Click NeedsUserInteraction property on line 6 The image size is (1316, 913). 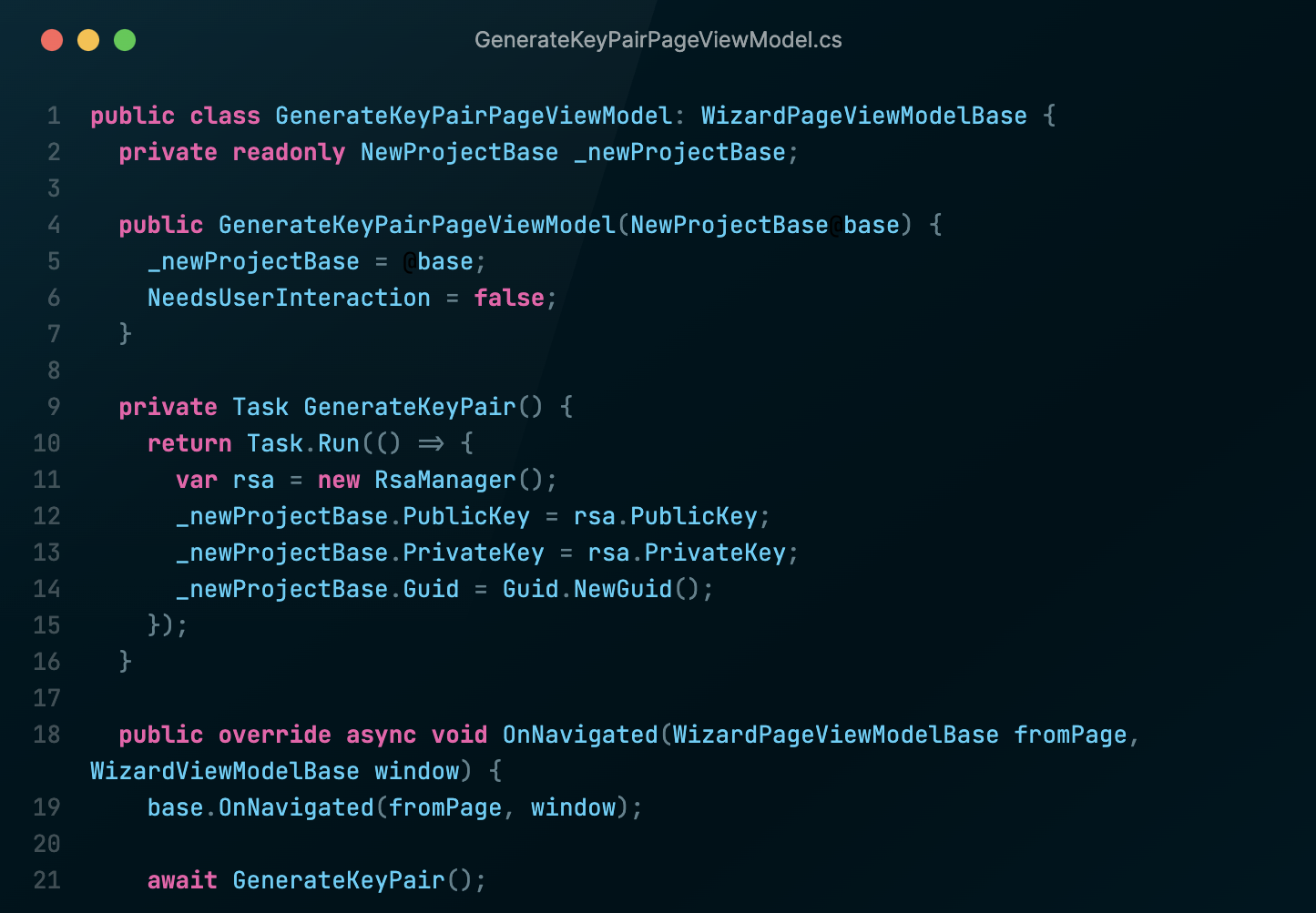pyautogui.click(x=289, y=298)
